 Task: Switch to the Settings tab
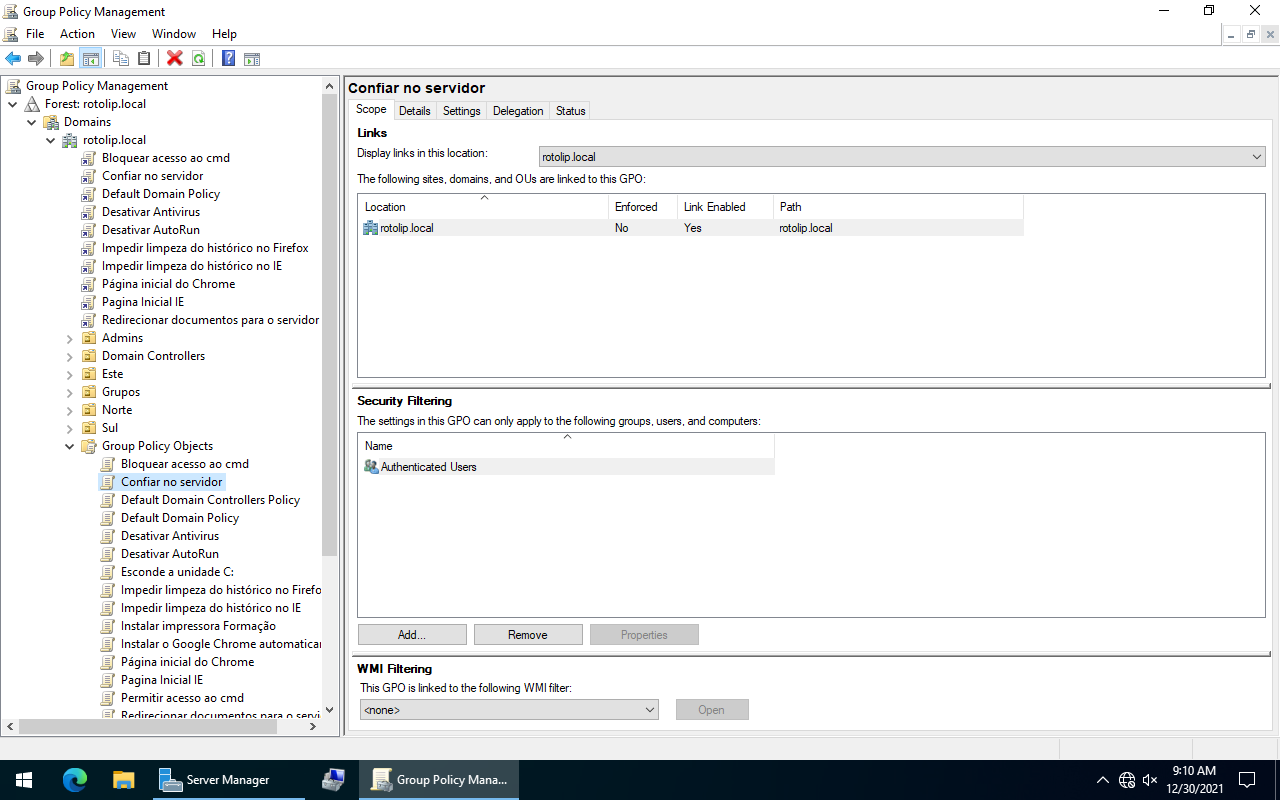(x=461, y=111)
